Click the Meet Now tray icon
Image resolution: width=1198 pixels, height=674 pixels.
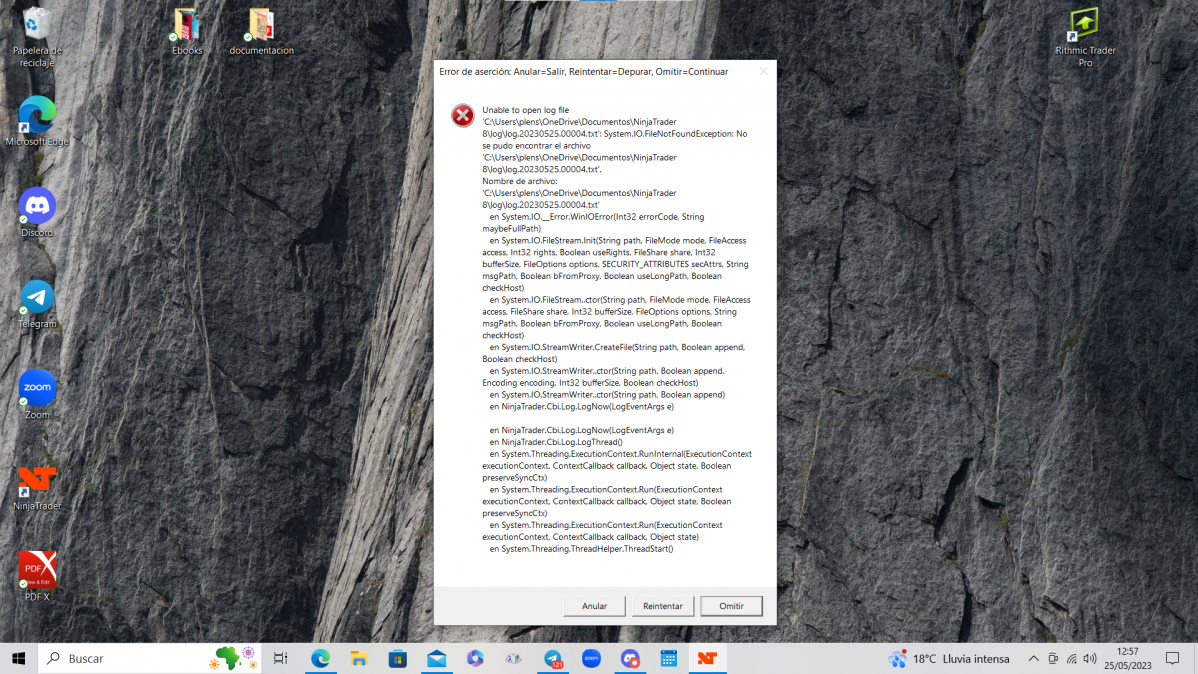tap(1053, 659)
